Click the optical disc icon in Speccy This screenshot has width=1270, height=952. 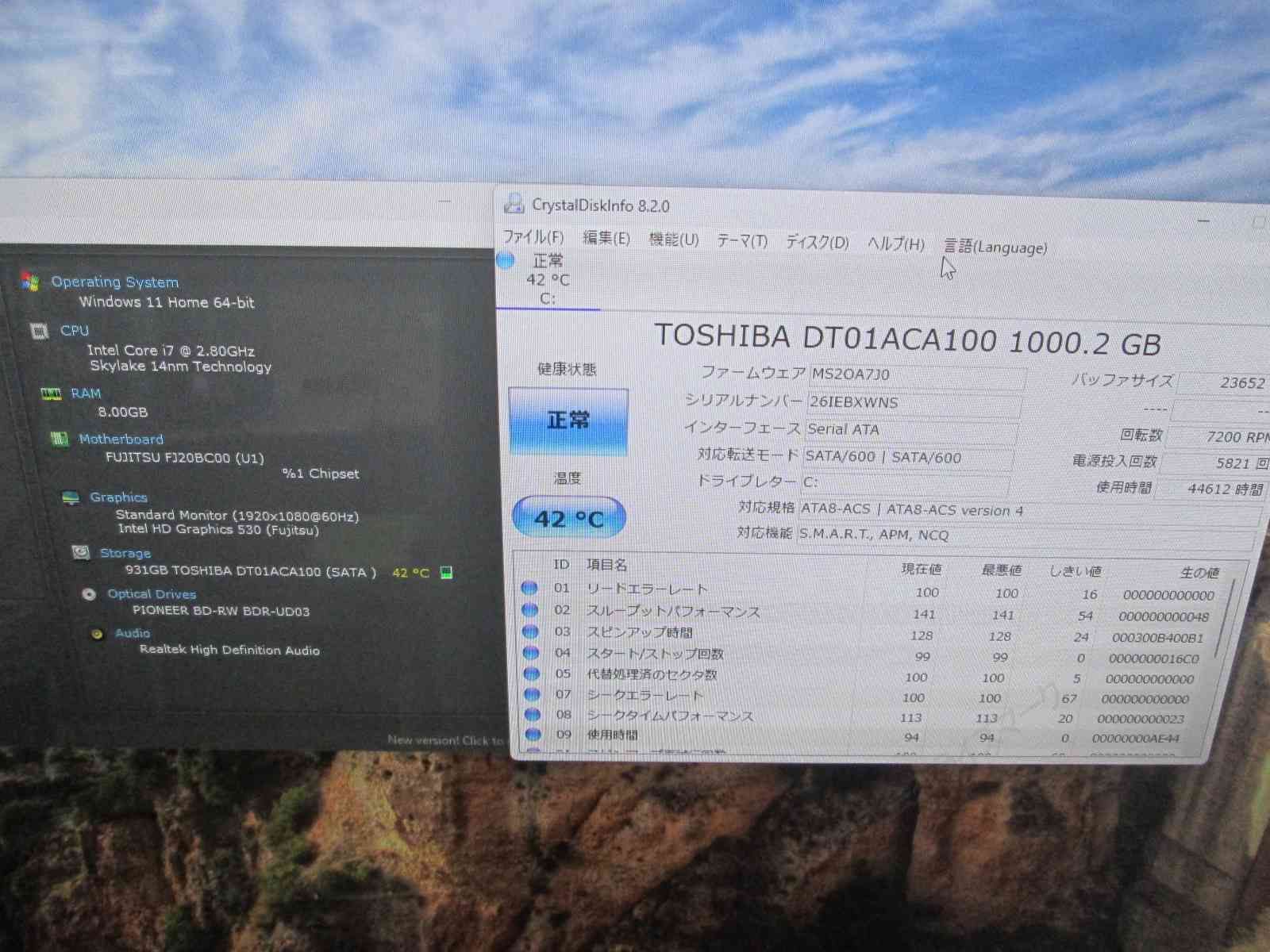point(89,593)
